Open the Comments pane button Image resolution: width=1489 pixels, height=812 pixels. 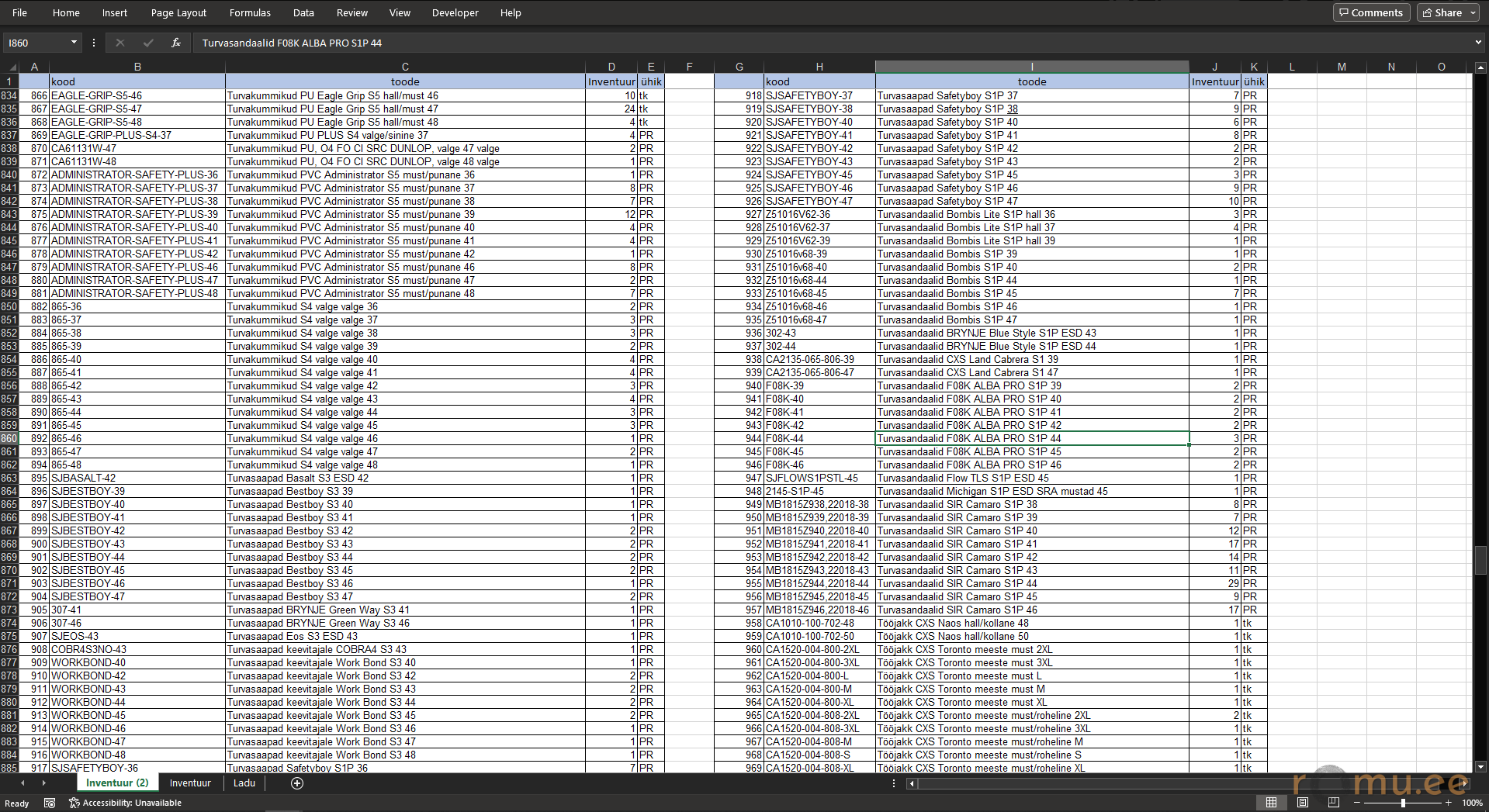coord(1371,12)
